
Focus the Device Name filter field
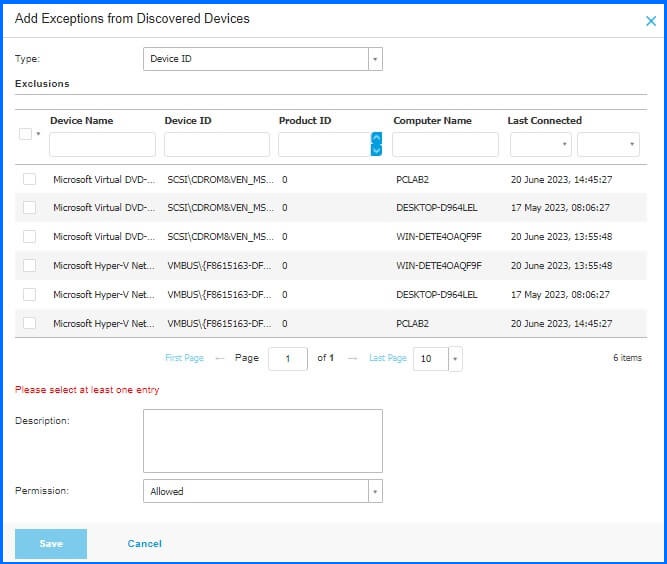click(102, 145)
